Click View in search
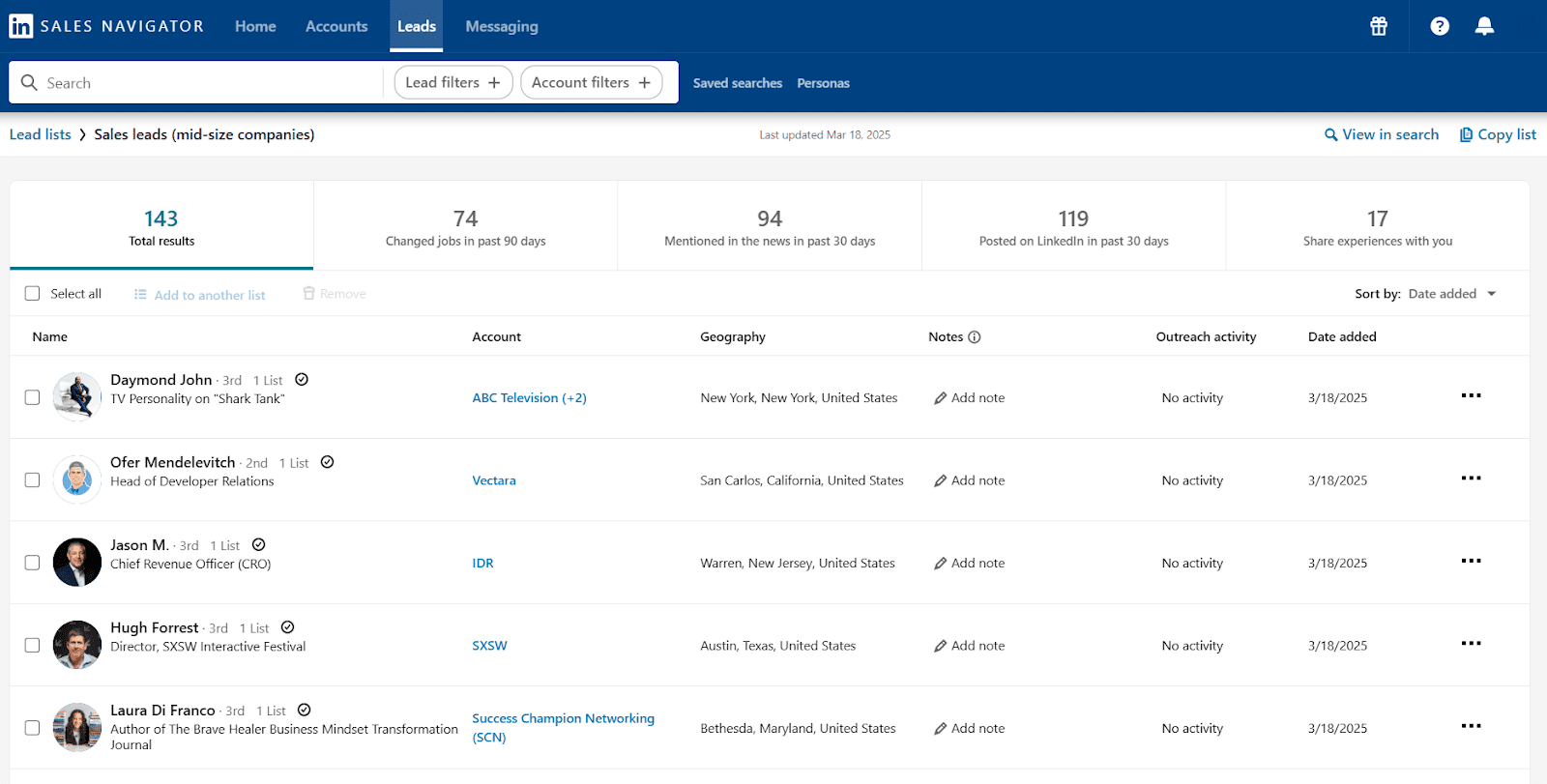The height and width of the screenshot is (784, 1547). (x=1382, y=135)
